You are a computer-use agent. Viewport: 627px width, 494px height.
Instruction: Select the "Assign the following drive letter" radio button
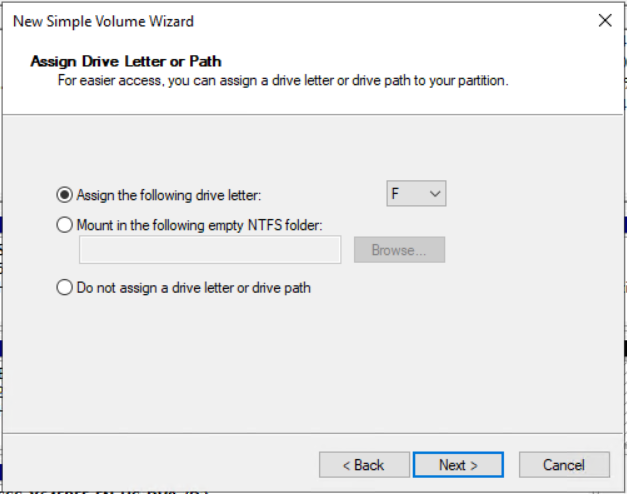tap(66, 196)
